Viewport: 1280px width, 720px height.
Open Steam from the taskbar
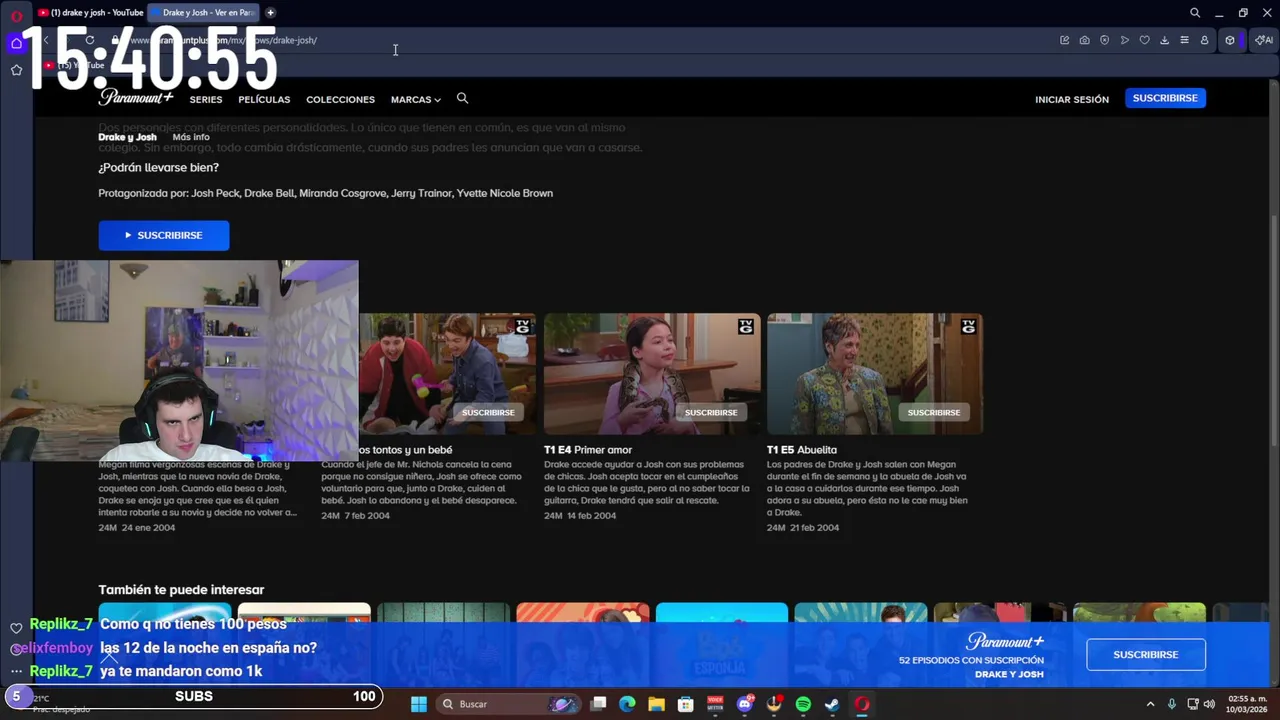click(x=832, y=704)
